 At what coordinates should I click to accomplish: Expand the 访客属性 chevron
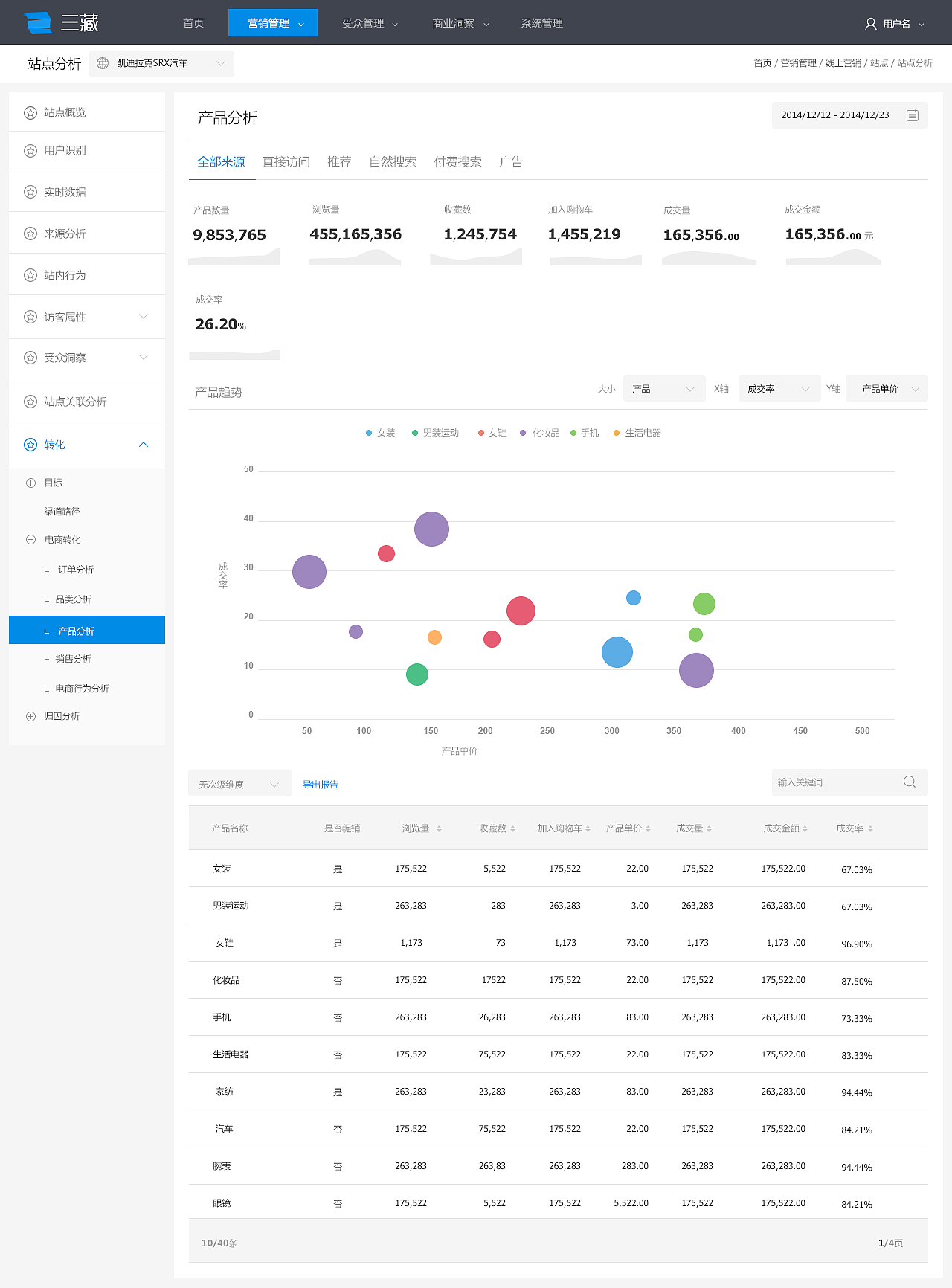pos(144,317)
